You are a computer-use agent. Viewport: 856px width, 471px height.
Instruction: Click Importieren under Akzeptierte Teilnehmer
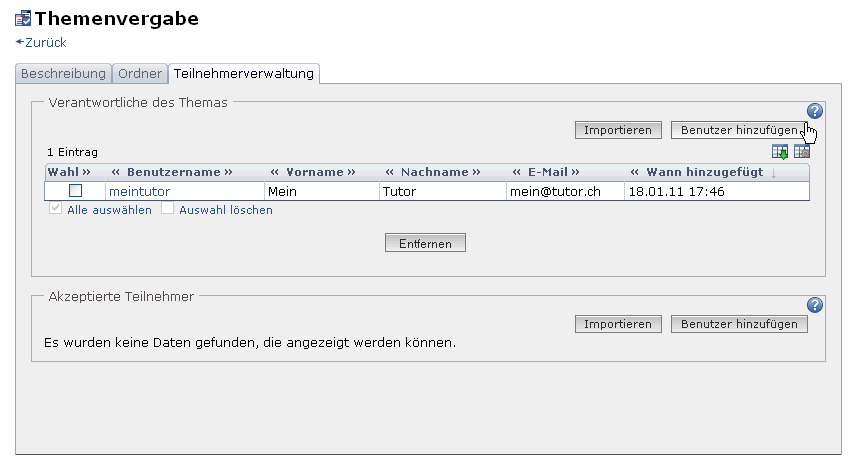coord(618,324)
